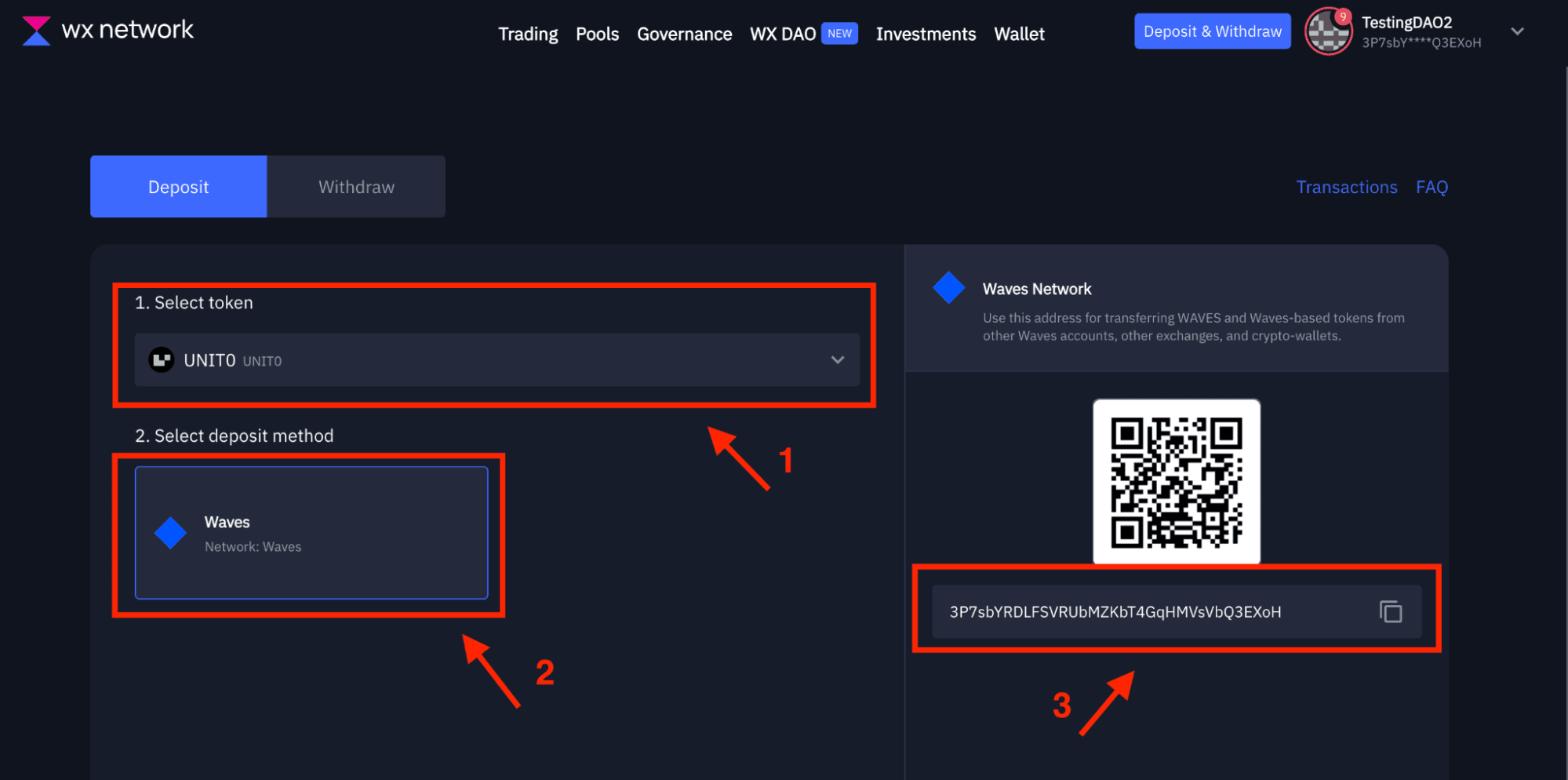Click the '2. Select deposit method' label
The height and width of the screenshot is (780, 1568).
pos(234,436)
